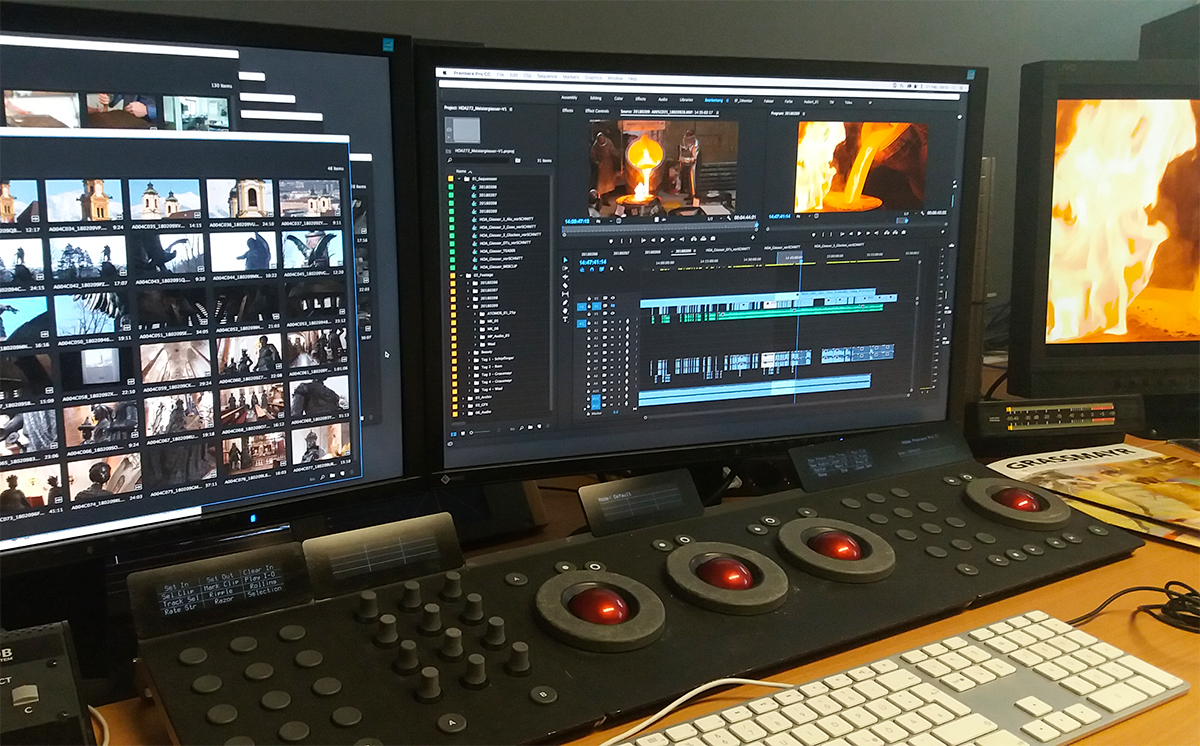1200x746 pixels.
Task: Select the Selection tool in the Premiere tools panel
Action: tap(566, 260)
